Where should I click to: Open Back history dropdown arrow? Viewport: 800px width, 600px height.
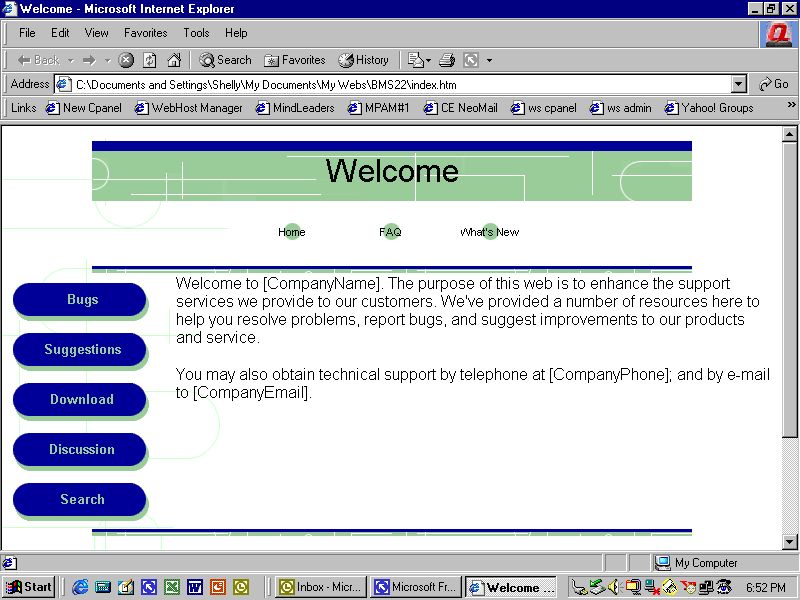click(71, 61)
